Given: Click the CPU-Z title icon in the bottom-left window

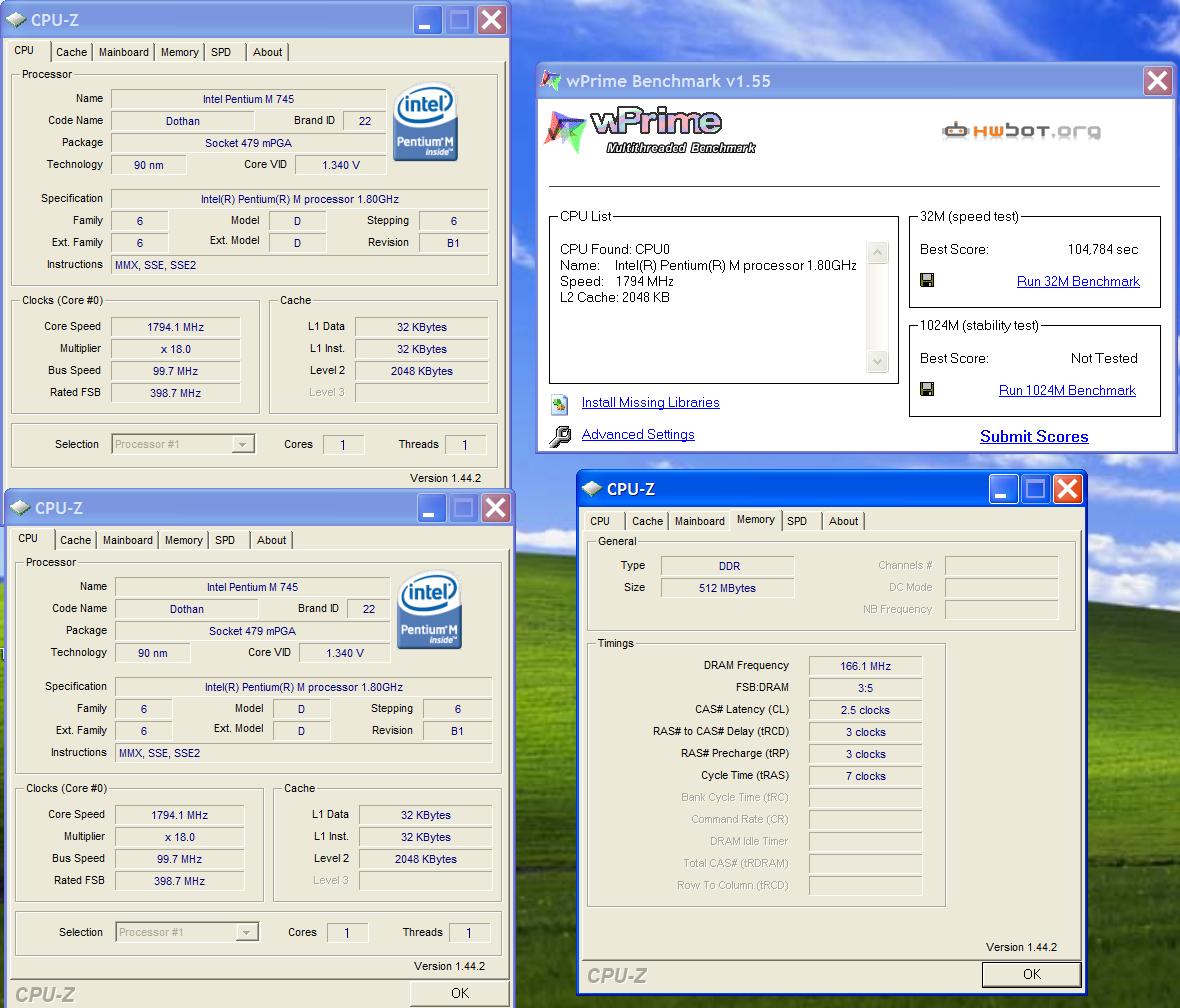Looking at the screenshot, I should pos(20,507).
